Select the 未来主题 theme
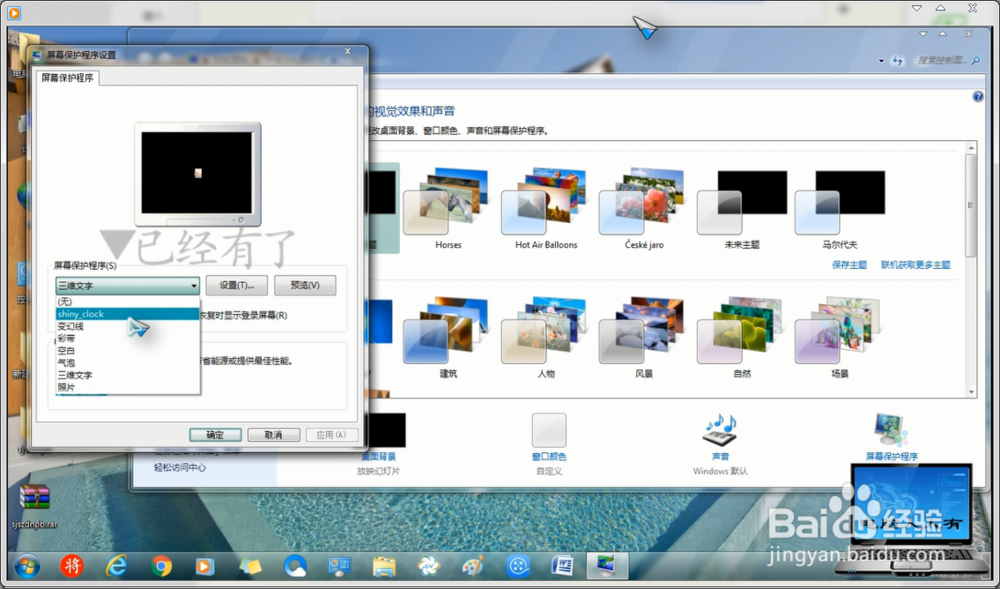This screenshot has width=1000, height=589. pos(742,208)
